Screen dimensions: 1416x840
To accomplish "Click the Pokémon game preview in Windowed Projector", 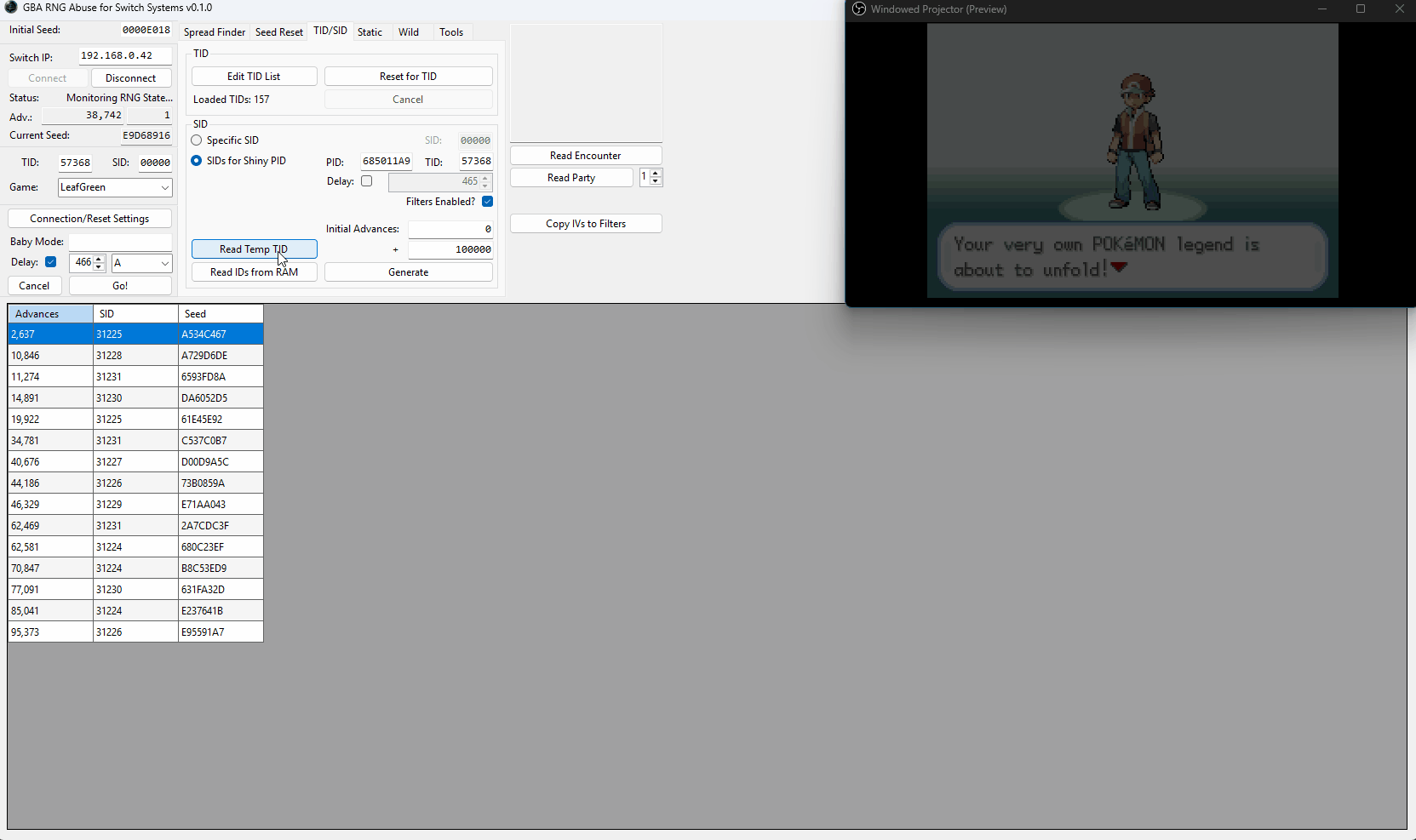I will [1132, 161].
